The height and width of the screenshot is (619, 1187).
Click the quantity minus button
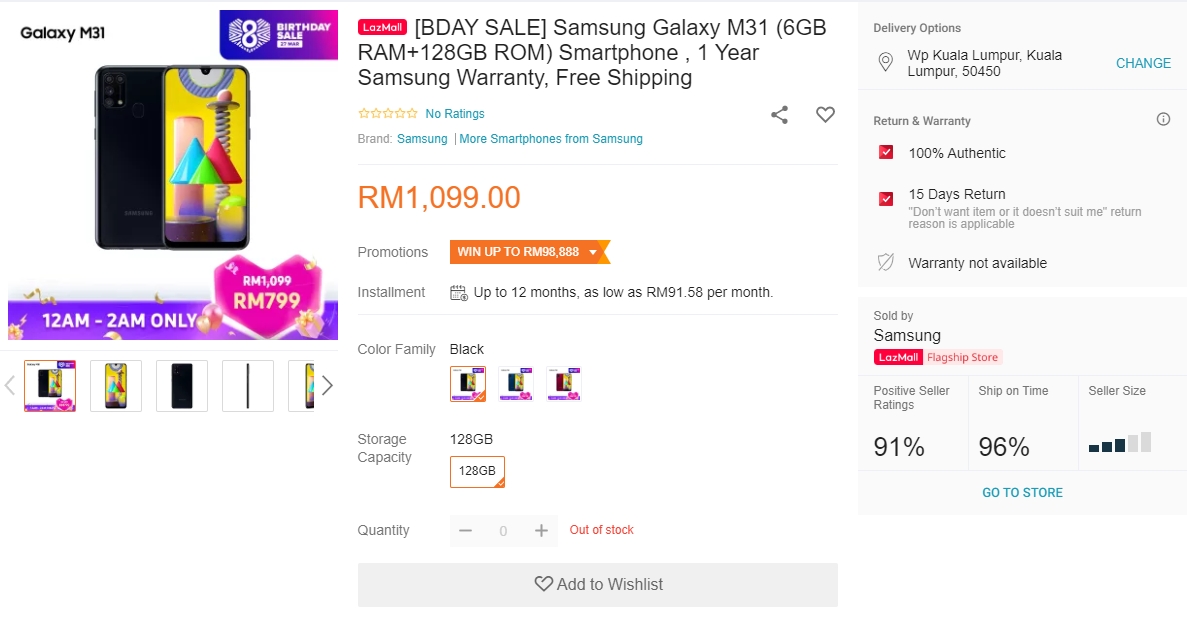[x=465, y=531]
